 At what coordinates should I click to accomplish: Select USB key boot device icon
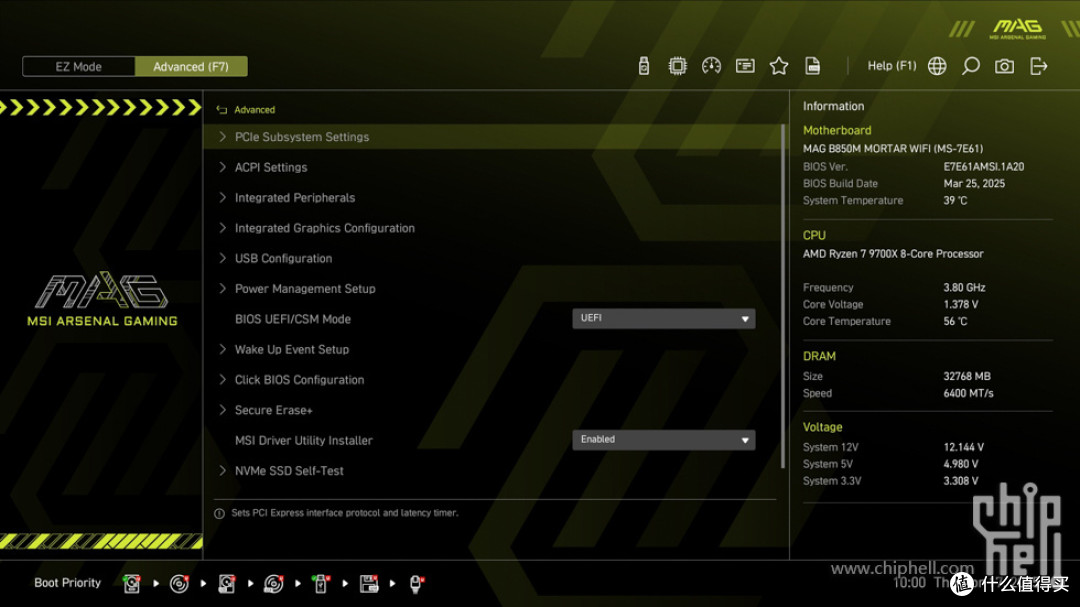coord(321,584)
